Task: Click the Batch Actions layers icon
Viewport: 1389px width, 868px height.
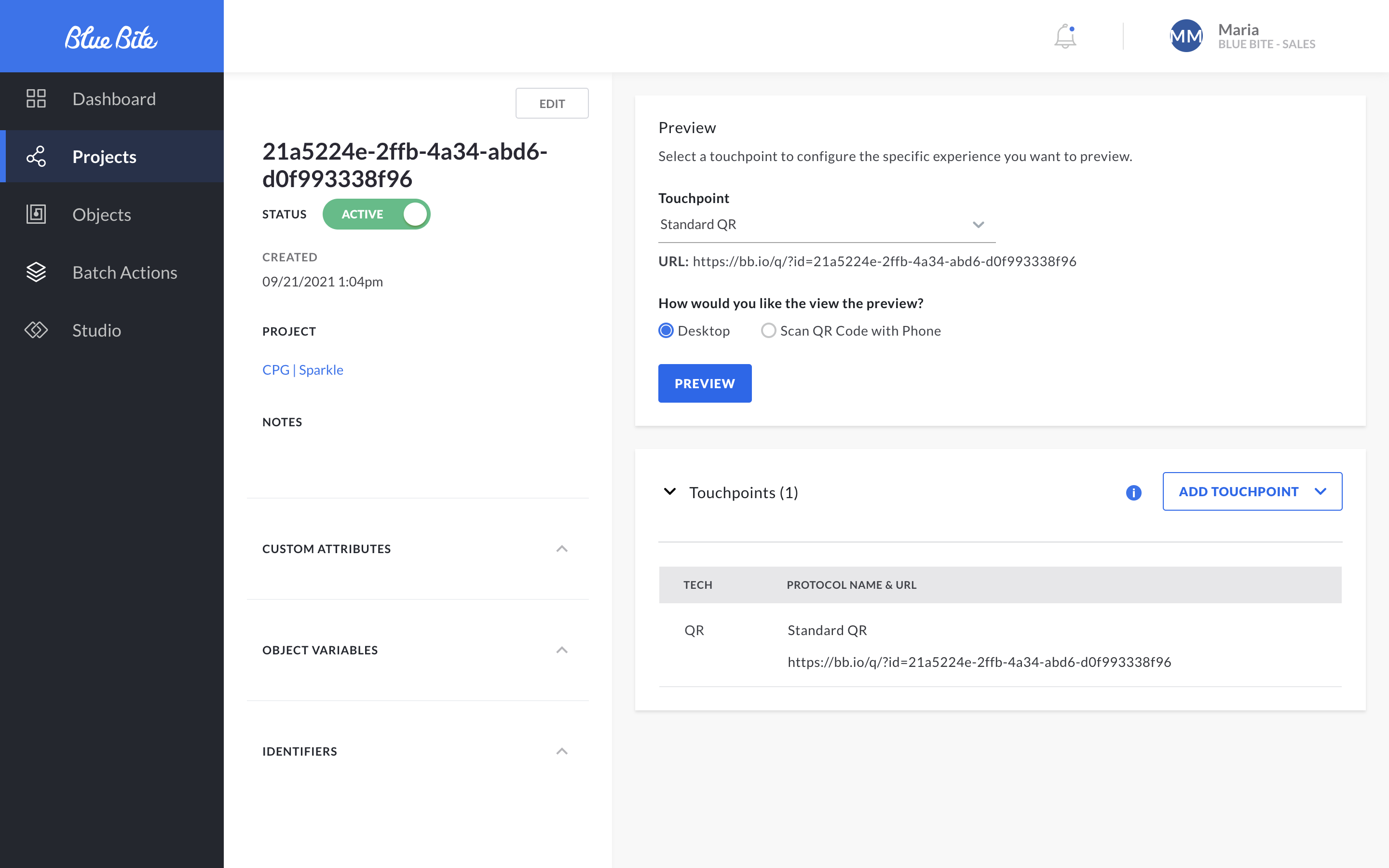Action: click(x=36, y=272)
